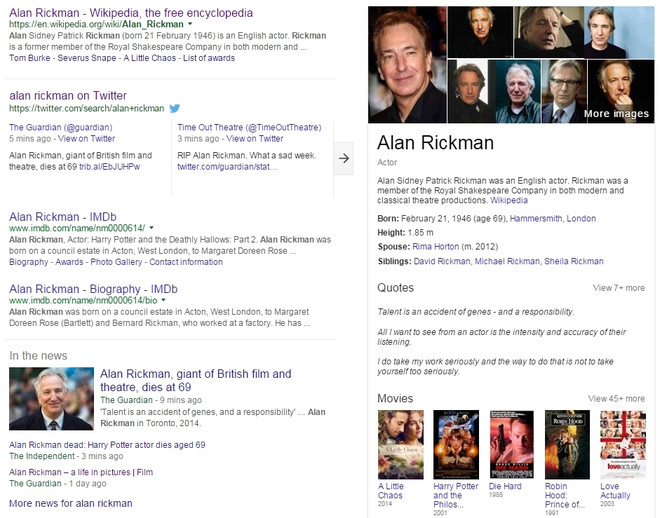660x518 pixels.
Task: Open A Little Chaos movie poster
Action: [401, 445]
